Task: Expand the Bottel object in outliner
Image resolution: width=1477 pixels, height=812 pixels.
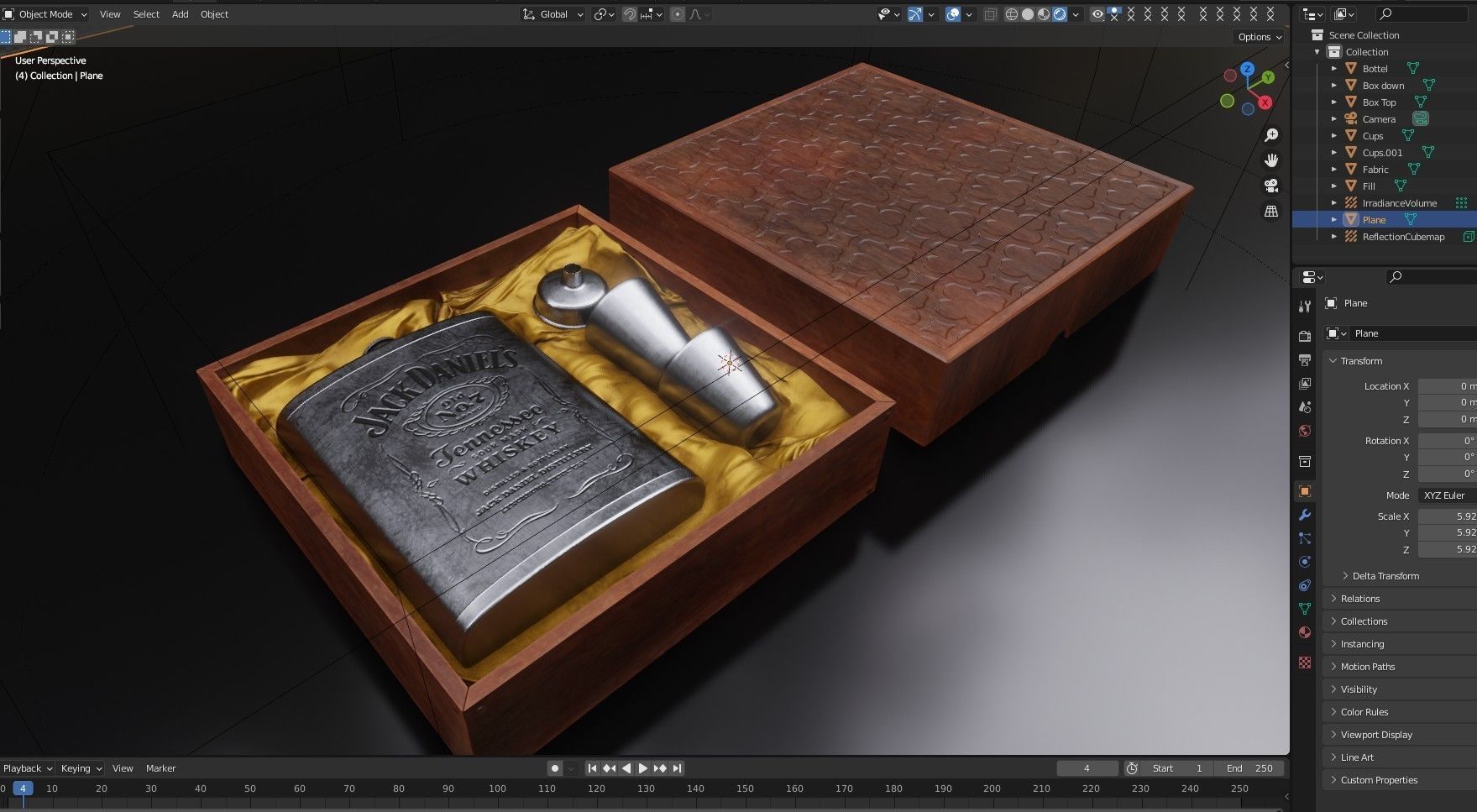Action: [1333, 68]
